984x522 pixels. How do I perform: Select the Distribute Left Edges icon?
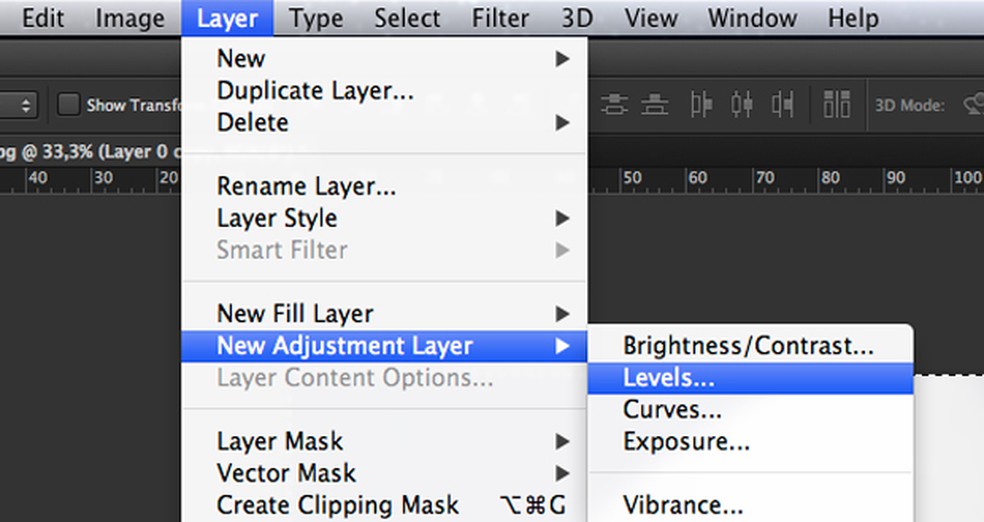(702, 104)
